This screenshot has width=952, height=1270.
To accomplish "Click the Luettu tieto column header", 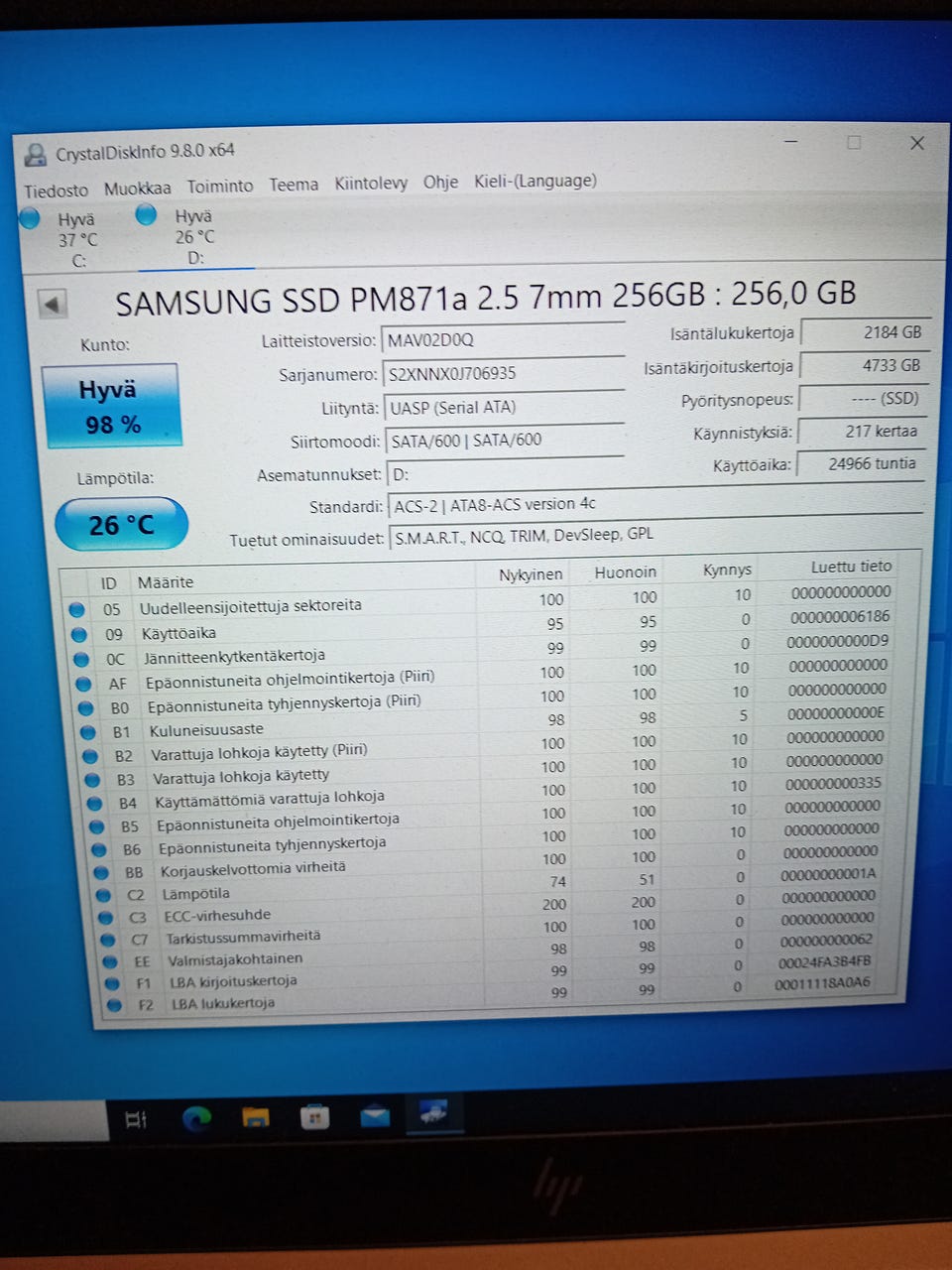I will [851, 567].
